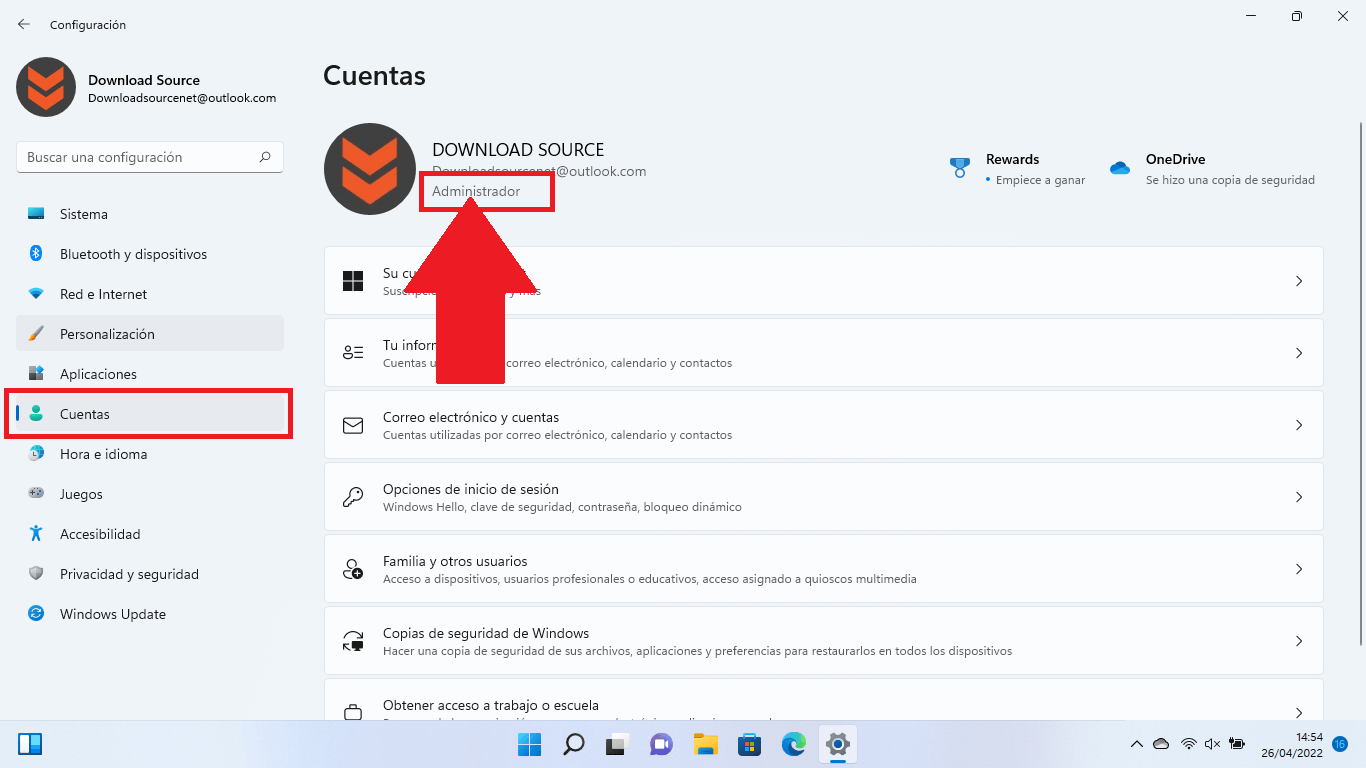Open Task View on the taskbar

coord(617,744)
